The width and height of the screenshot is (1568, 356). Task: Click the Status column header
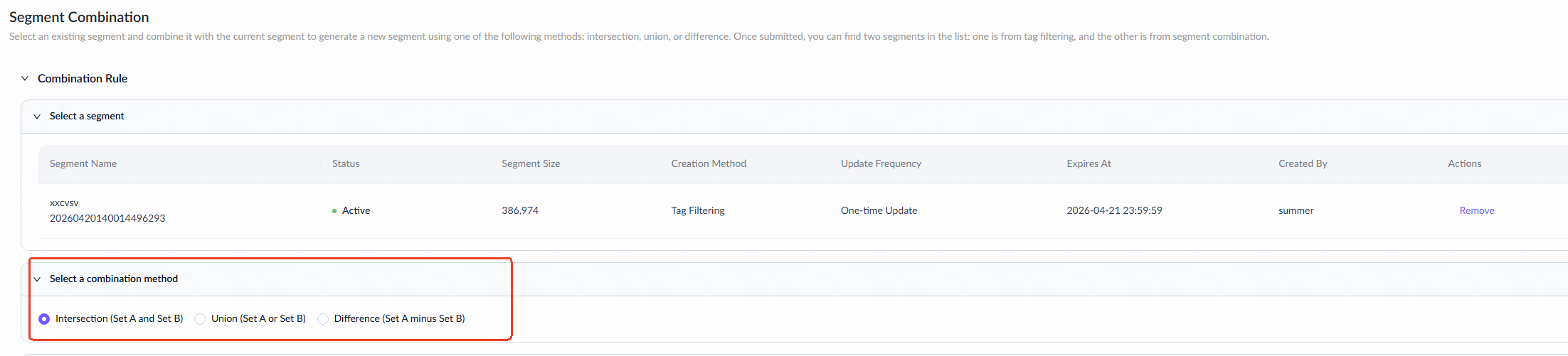click(x=346, y=164)
